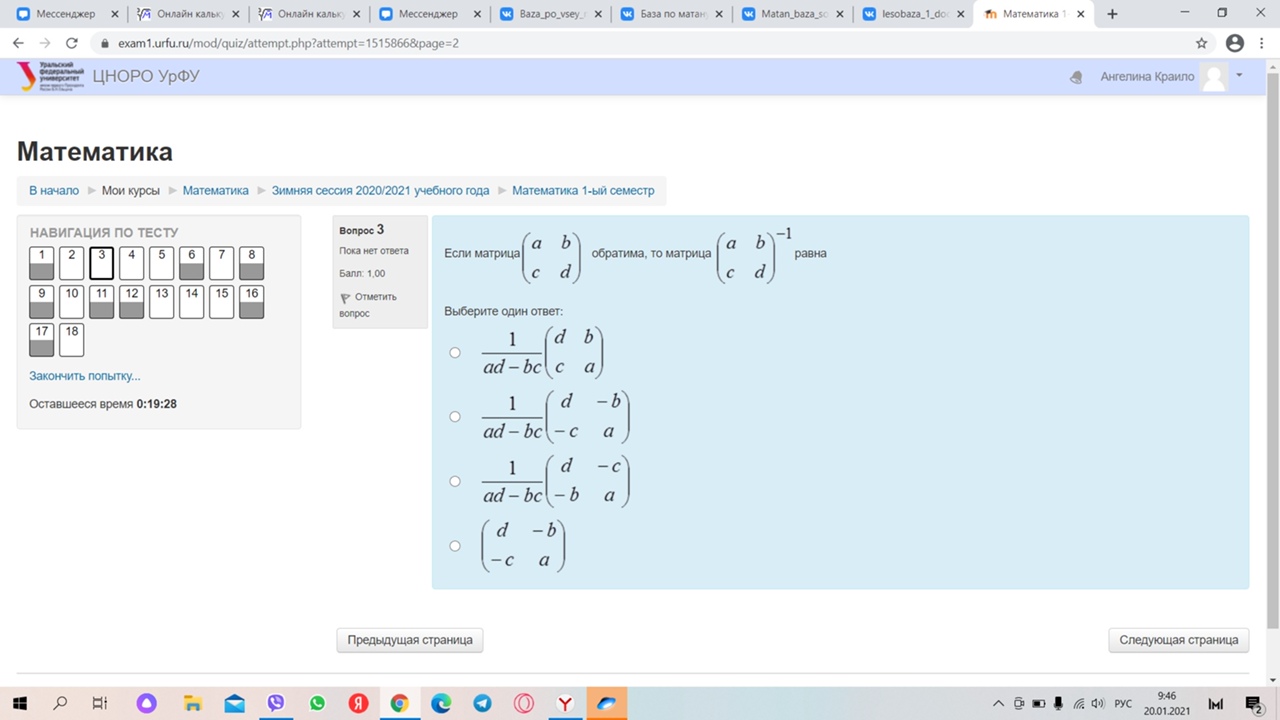Viewport: 1280px width, 720px height.
Task: Click Закончить попытку link
Action: click(85, 376)
